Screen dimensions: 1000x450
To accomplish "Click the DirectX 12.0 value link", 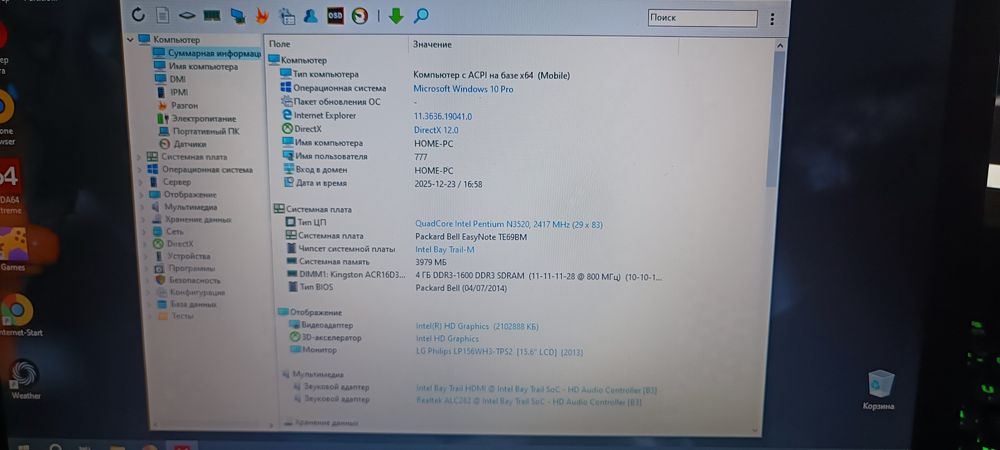I will (x=436, y=130).
